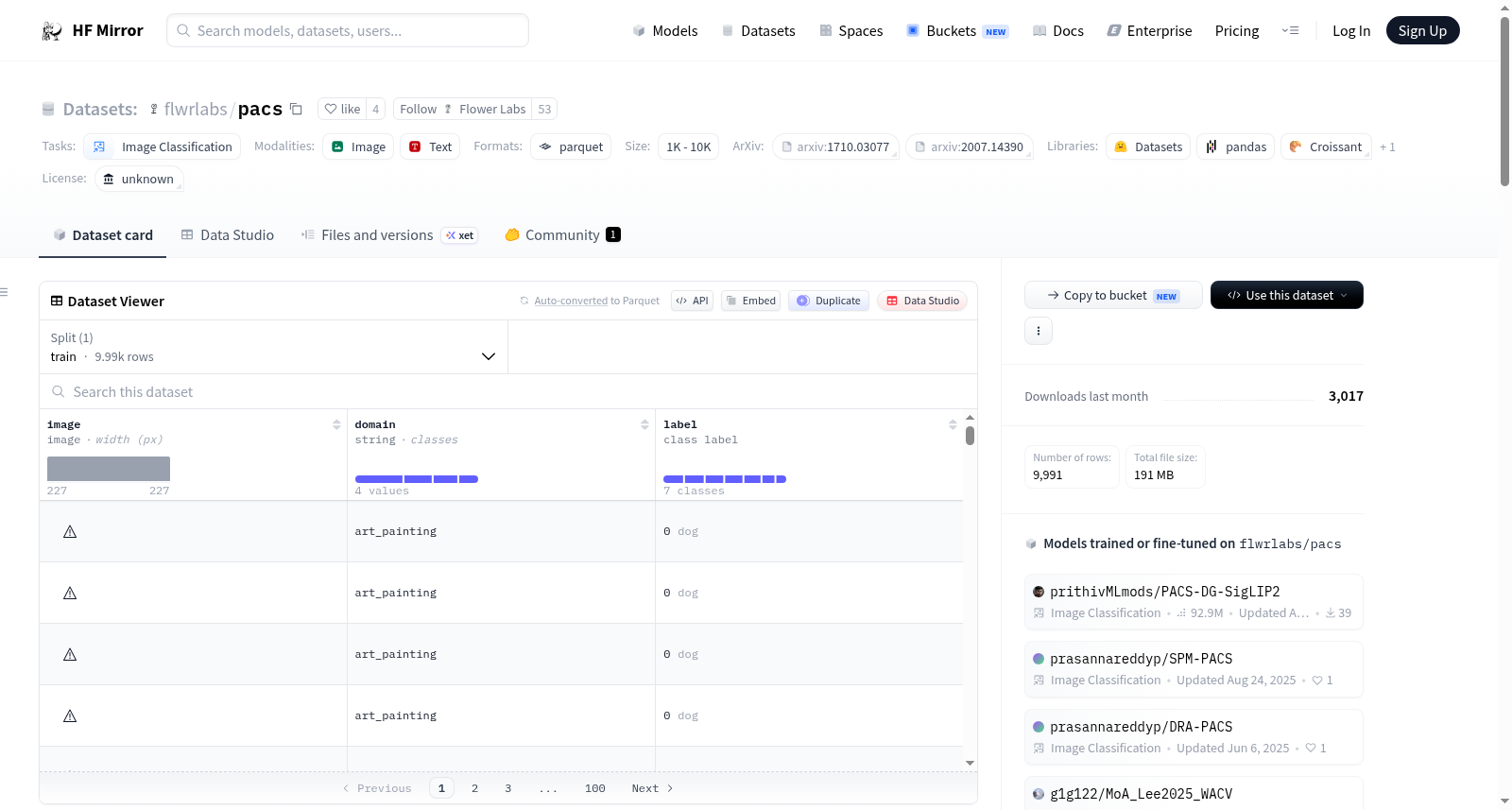Go to page 3 of dataset rows
The height and width of the screenshot is (810, 1512).
click(507, 788)
